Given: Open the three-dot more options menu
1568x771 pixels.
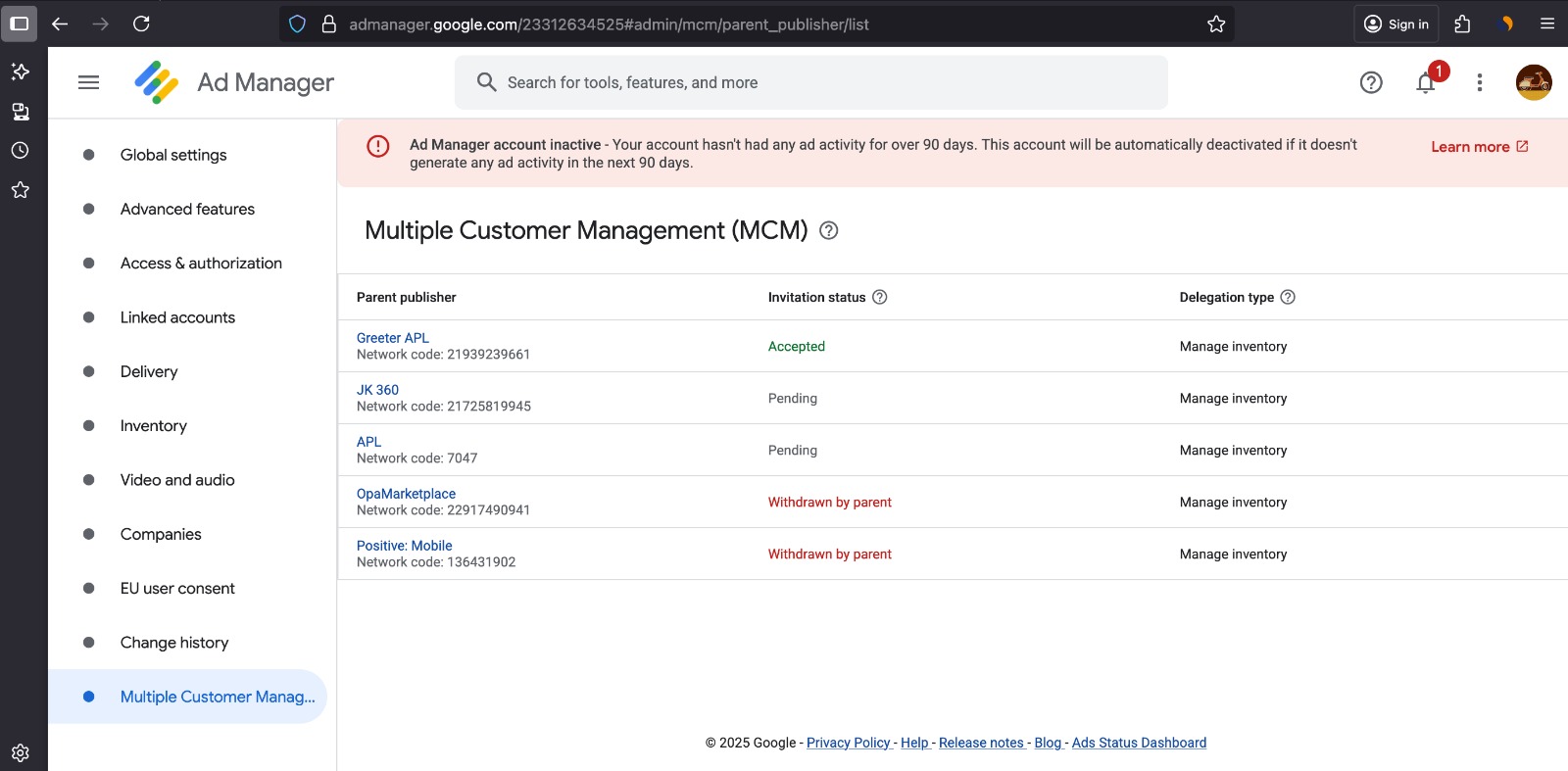Looking at the screenshot, I should (1480, 83).
